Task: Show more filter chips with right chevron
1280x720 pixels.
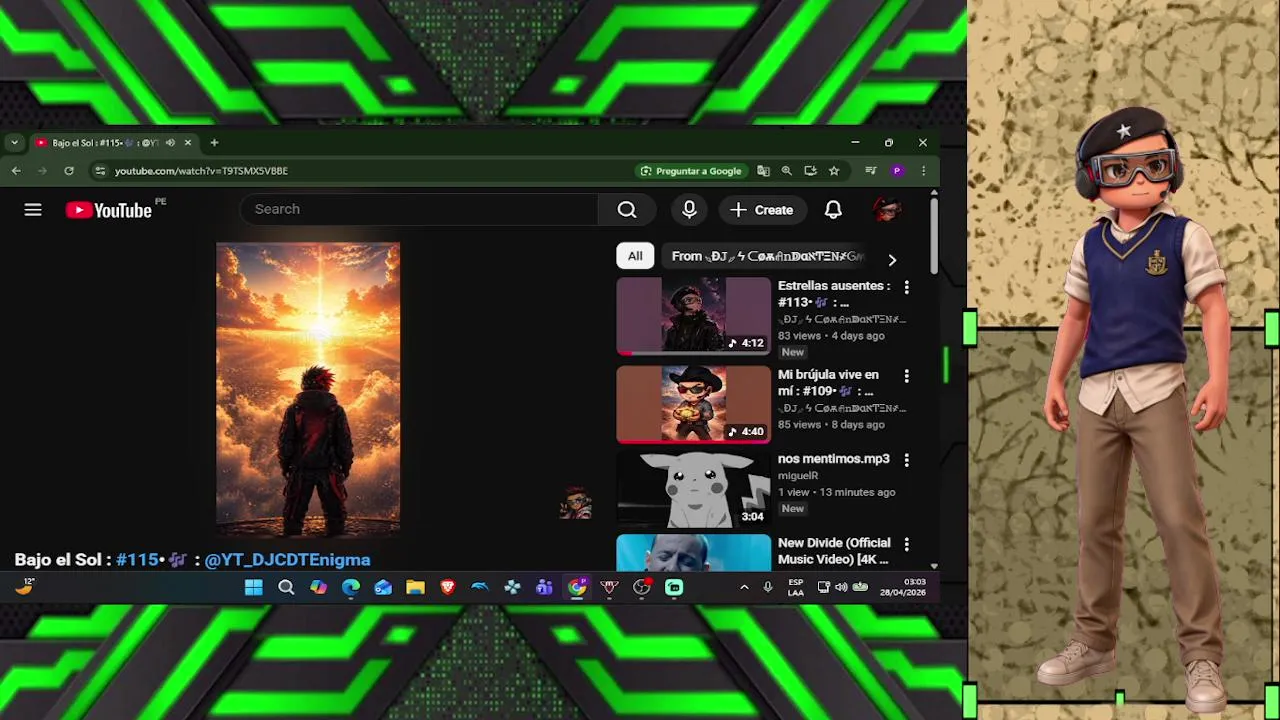Action: click(892, 259)
